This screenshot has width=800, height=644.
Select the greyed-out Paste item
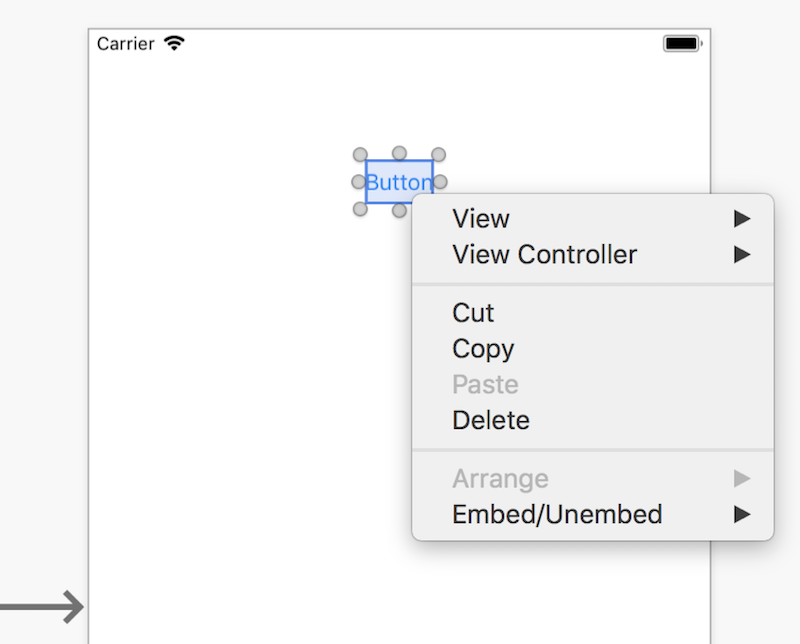click(593, 384)
